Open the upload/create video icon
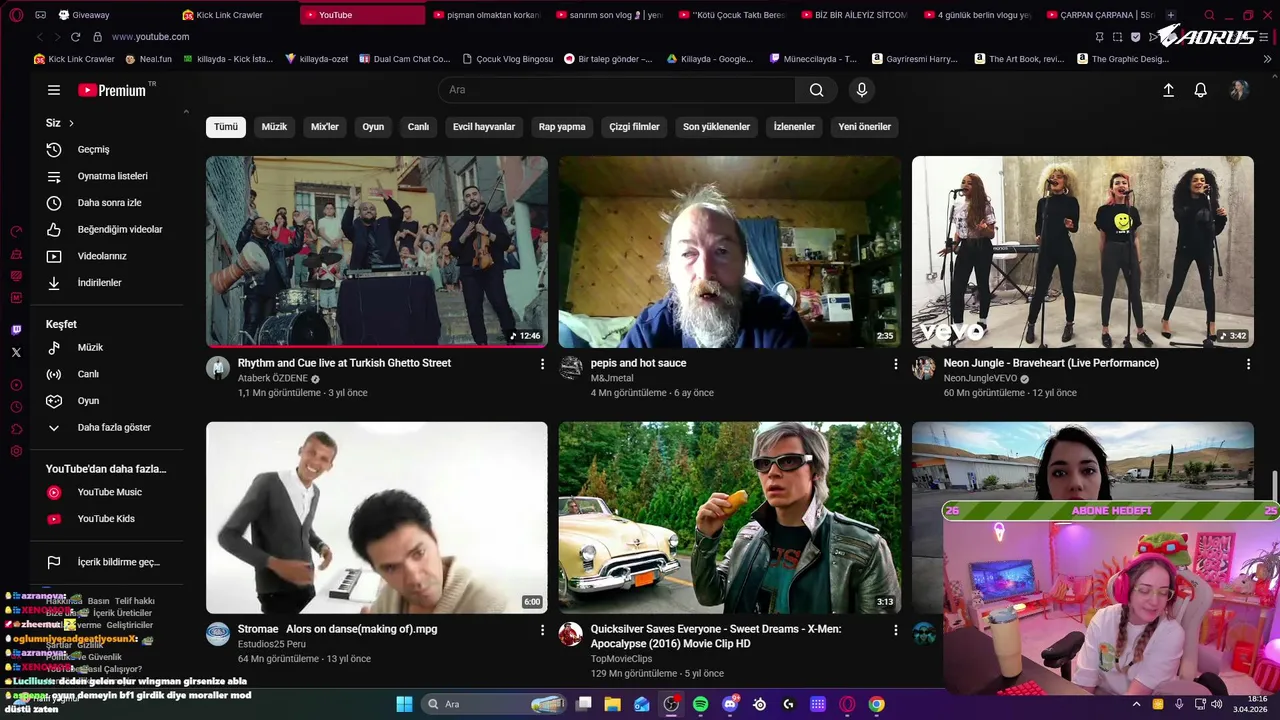Viewport: 1280px width, 720px height. (x=1168, y=90)
